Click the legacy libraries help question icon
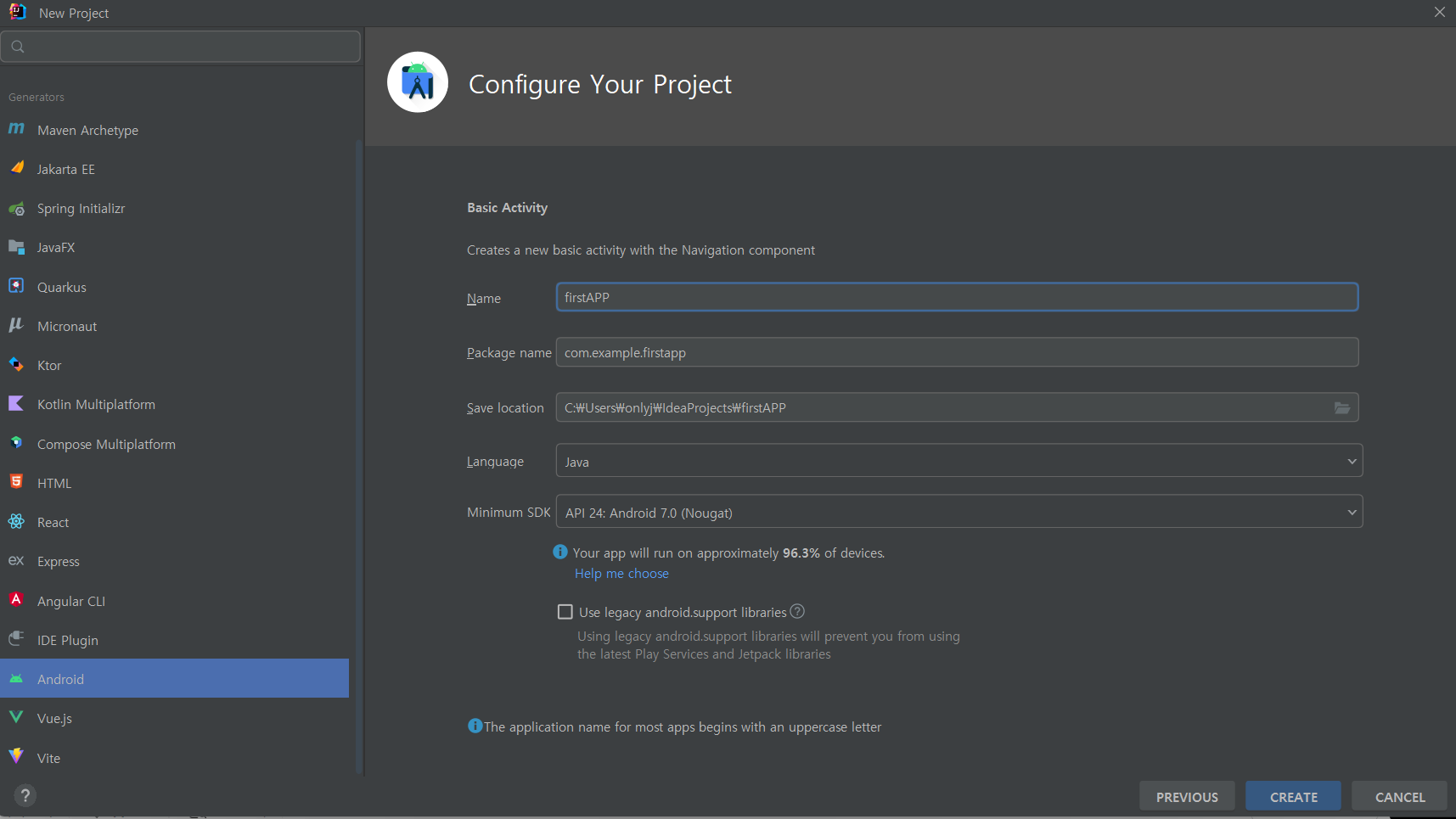Image resolution: width=1456 pixels, height=819 pixels. [797, 611]
